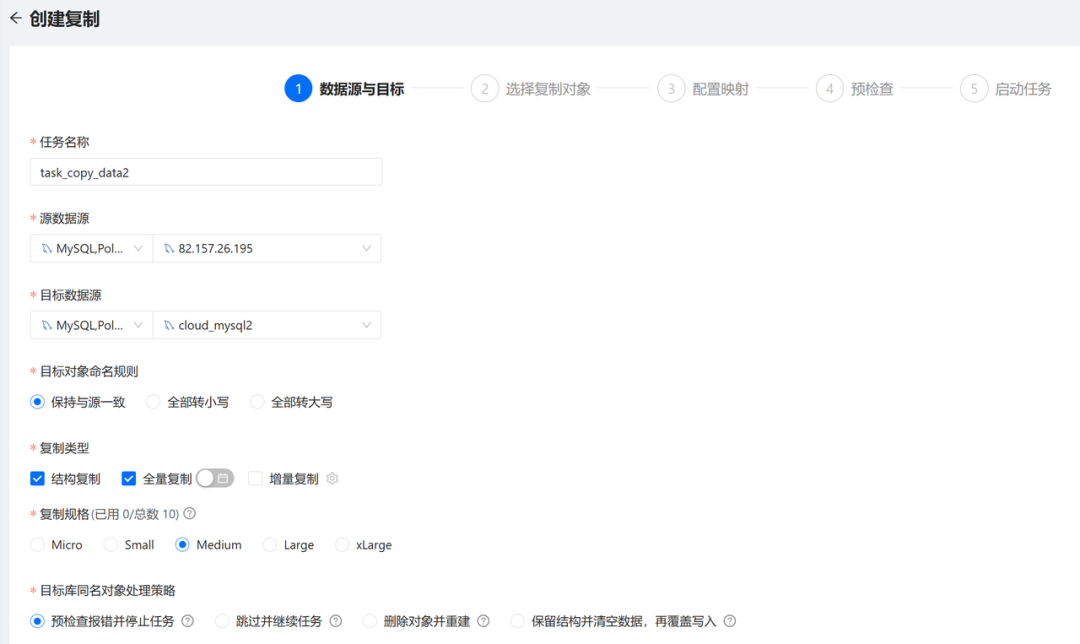Go to step 3 配置映射
Screen dimensions: 1080x644
671,89
